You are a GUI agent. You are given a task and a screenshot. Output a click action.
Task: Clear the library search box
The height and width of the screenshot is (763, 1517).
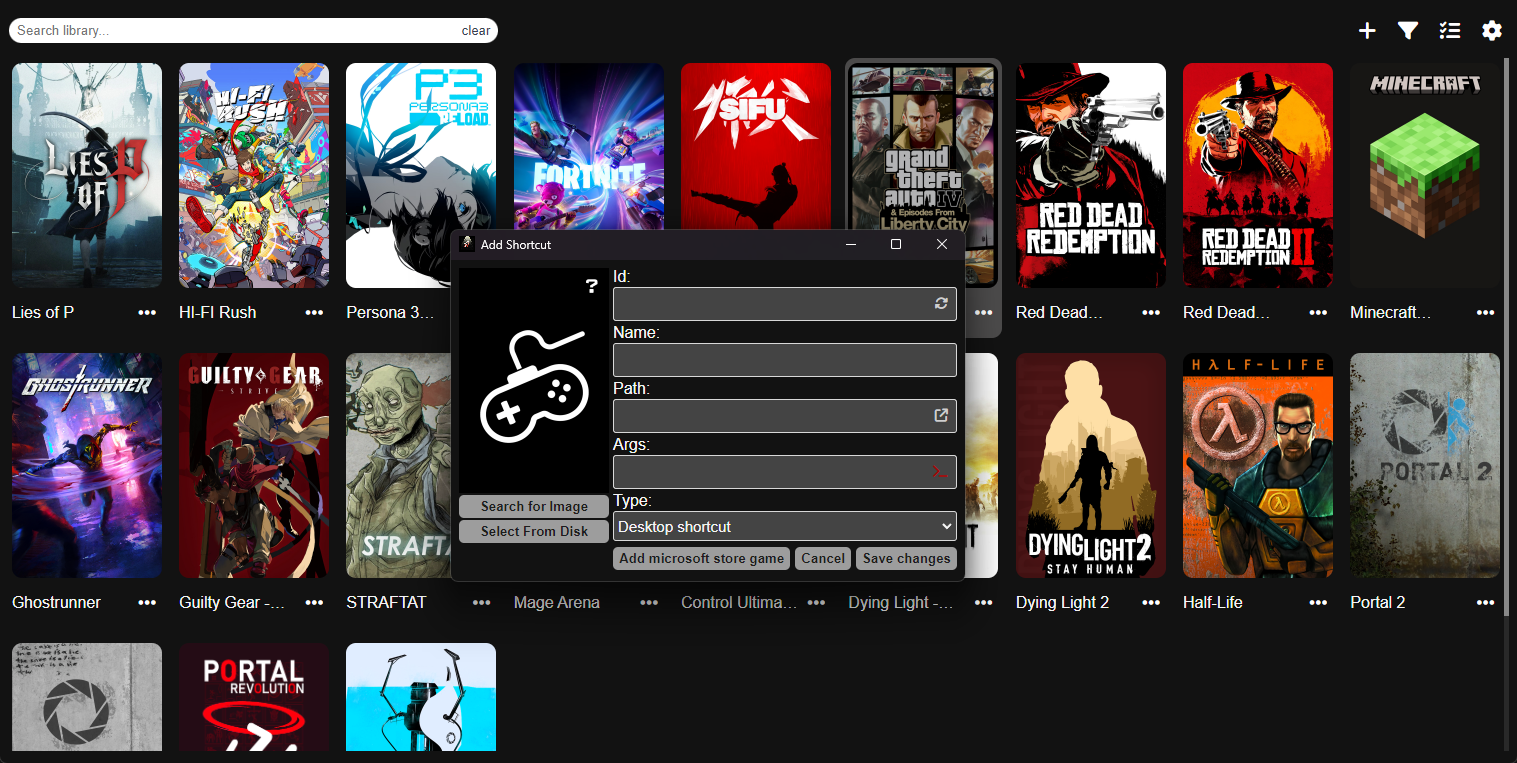(476, 31)
